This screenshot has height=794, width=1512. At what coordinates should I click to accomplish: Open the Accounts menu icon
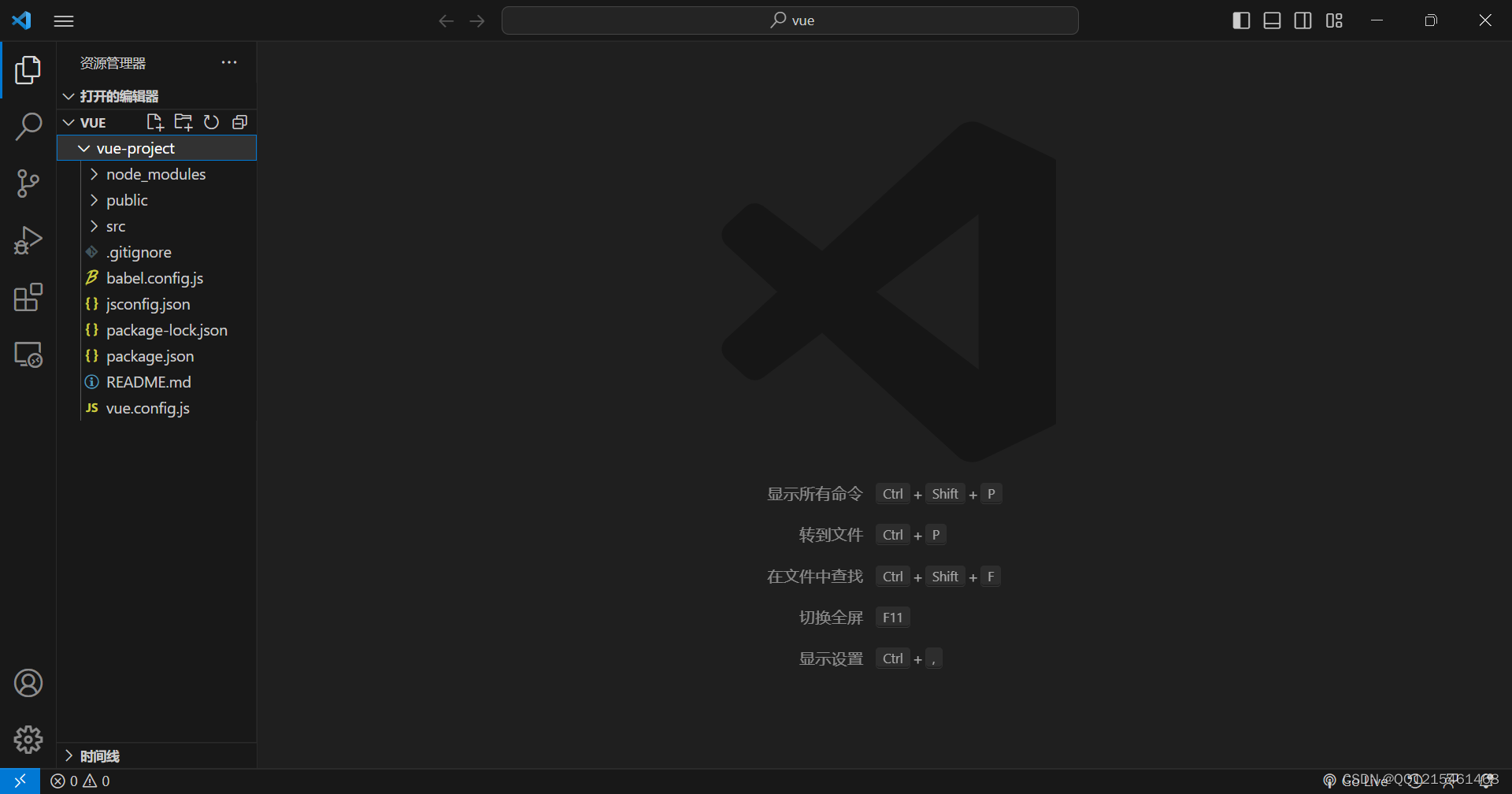tap(28, 683)
